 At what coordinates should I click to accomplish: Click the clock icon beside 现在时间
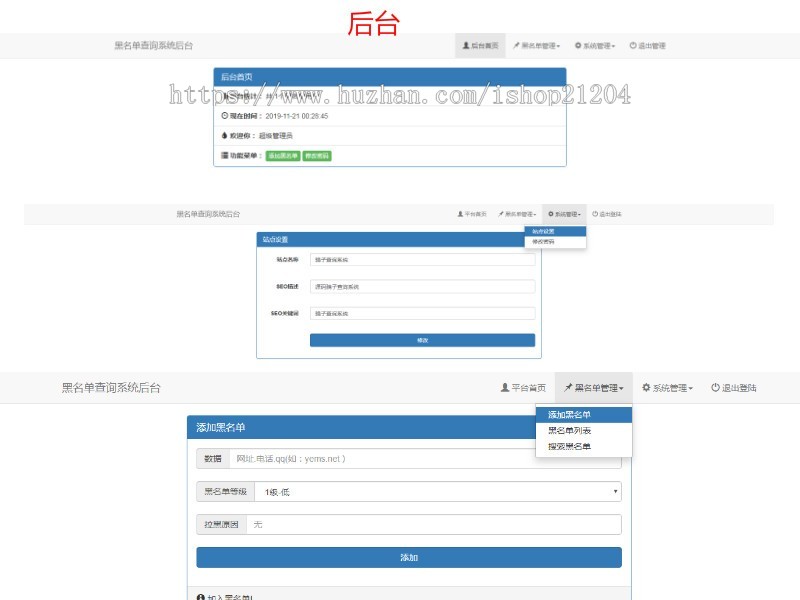click(x=224, y=116)
